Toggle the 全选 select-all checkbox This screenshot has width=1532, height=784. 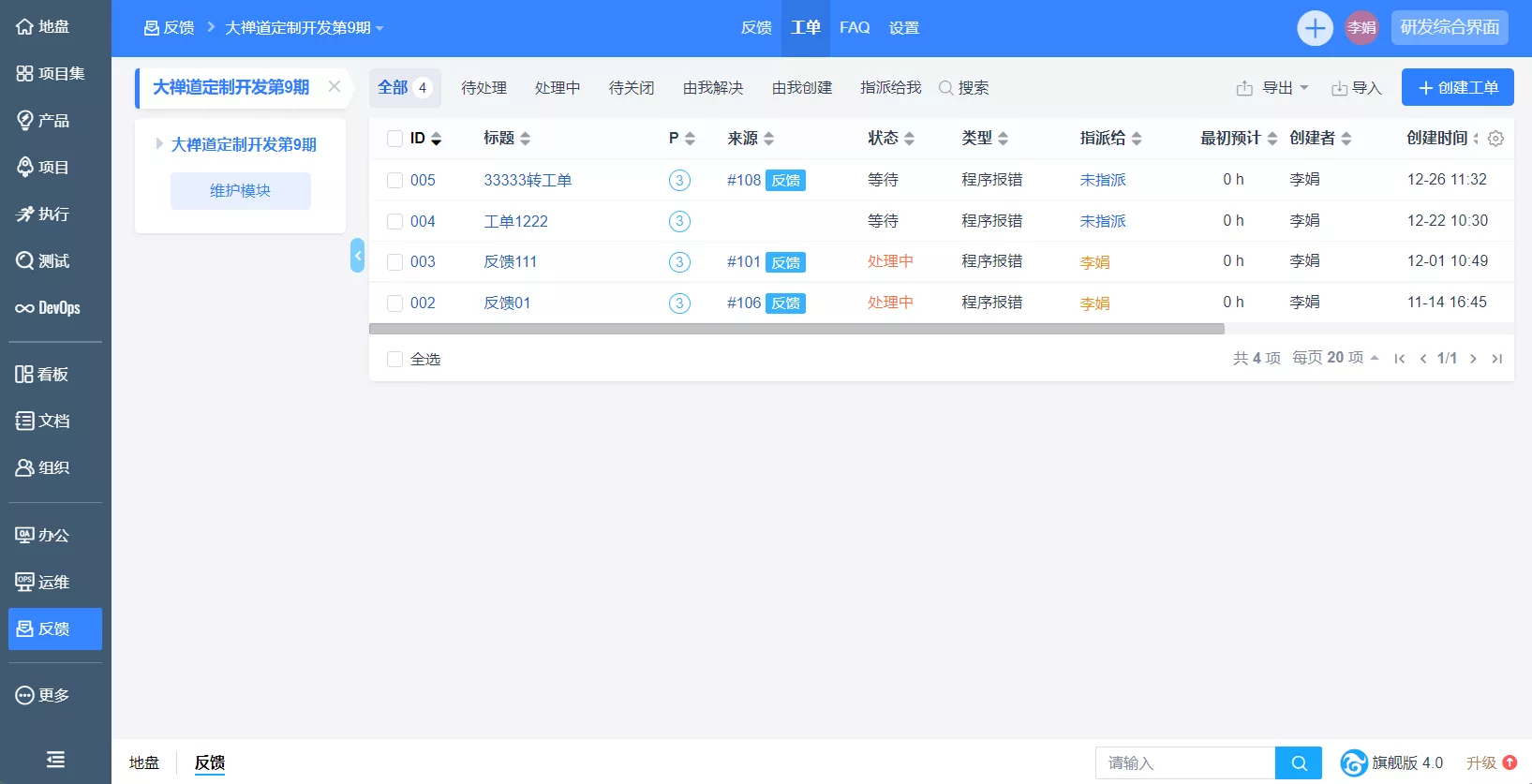[394, 359]
